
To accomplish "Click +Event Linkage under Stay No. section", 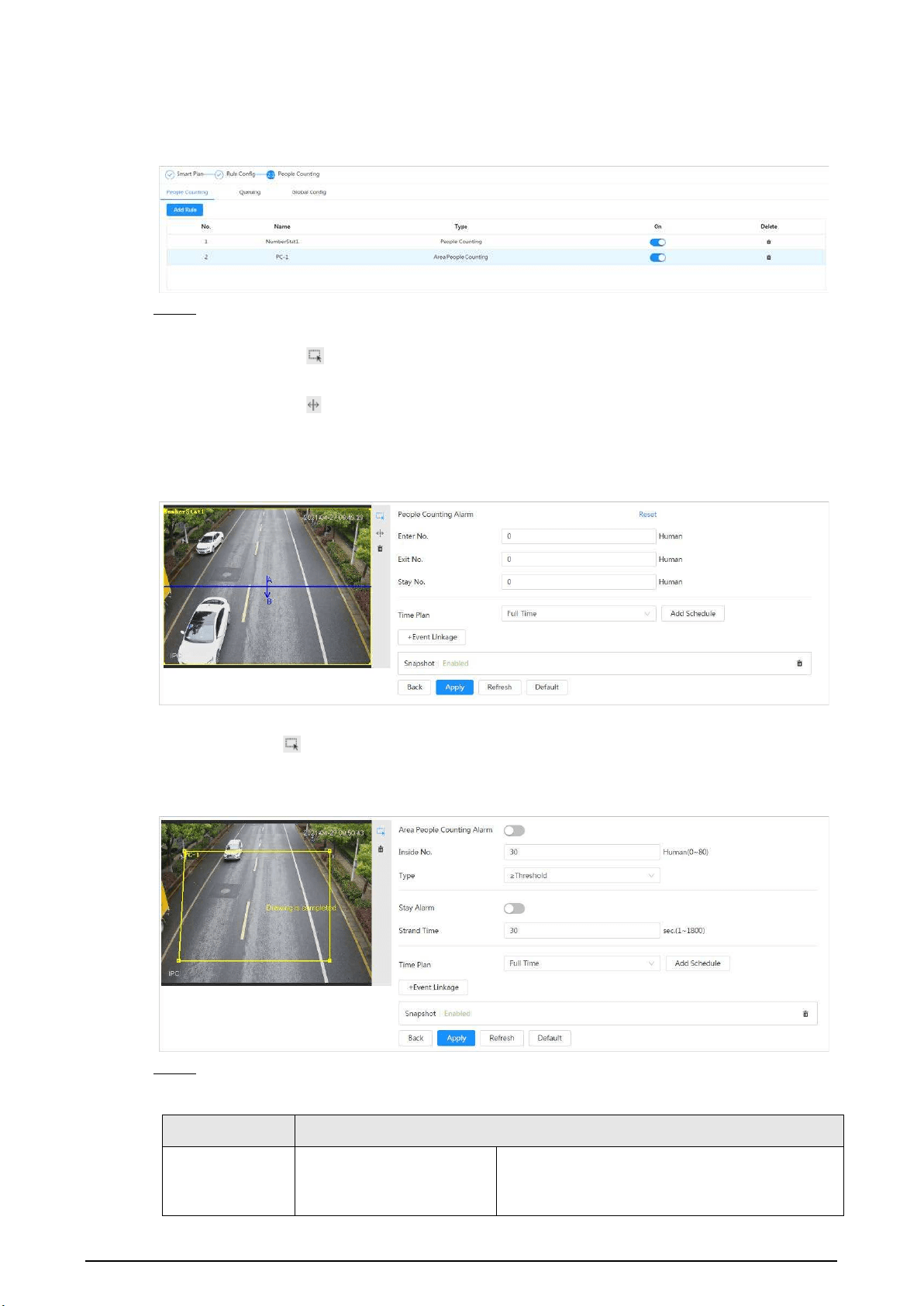I will [x=433, y=637].
